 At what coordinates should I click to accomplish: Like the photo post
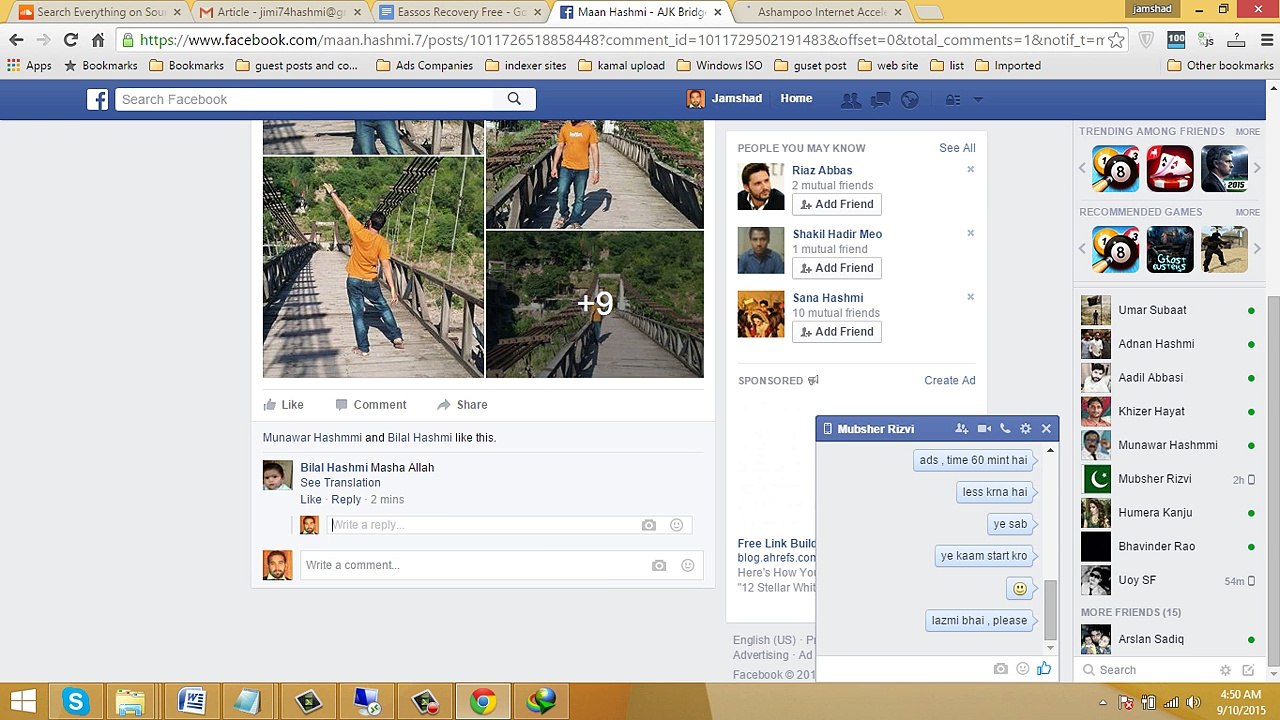point(283,405)
